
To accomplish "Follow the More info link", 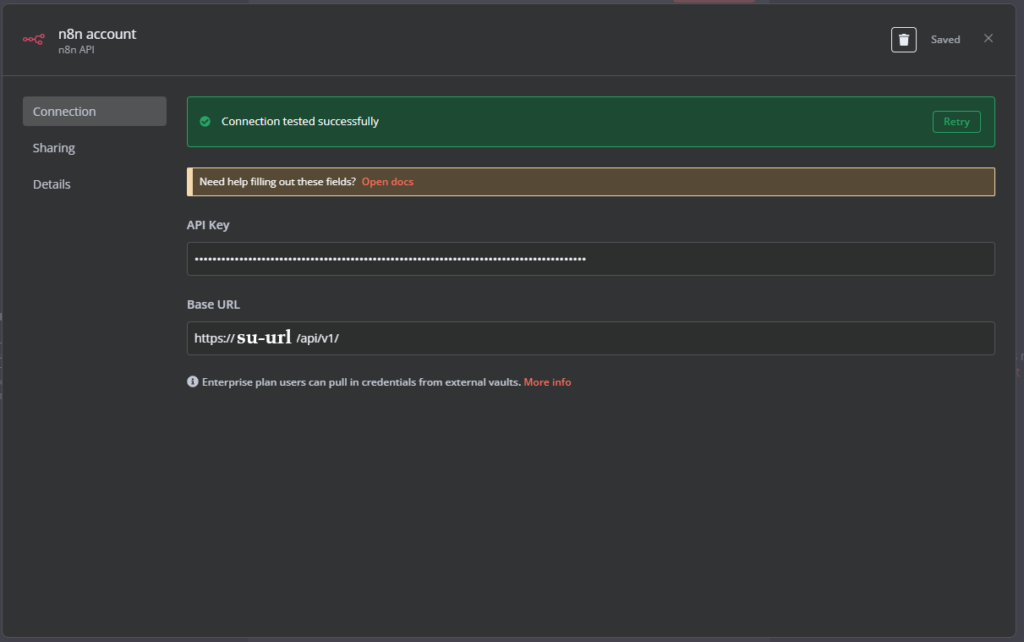I will pyautogui.click(x=547, y=382).
